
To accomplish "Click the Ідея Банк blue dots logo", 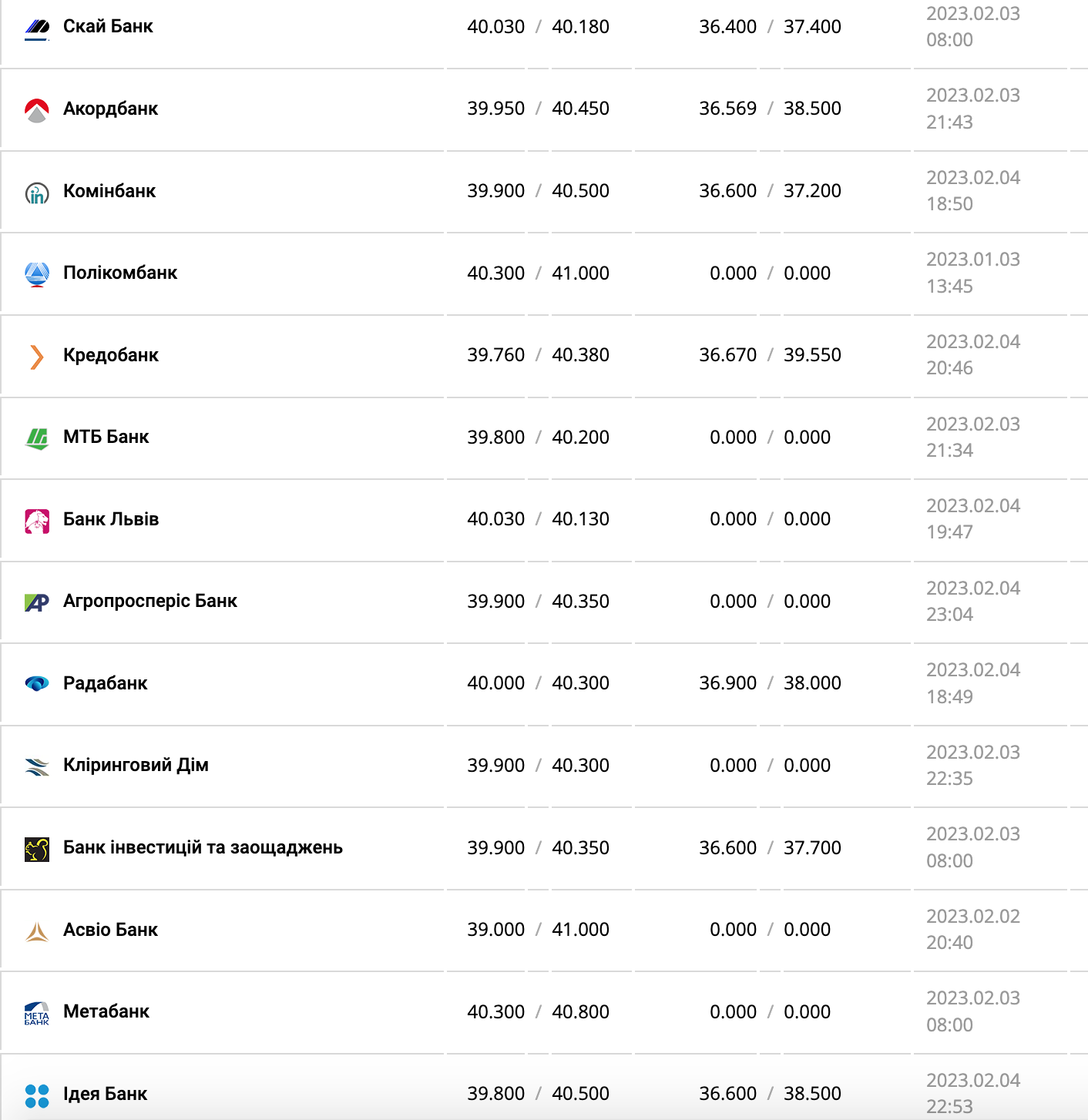I will point(36,1095).
